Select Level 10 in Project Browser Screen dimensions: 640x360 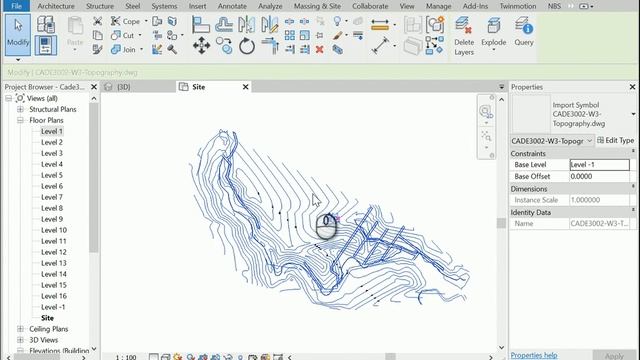pos(53,230)
